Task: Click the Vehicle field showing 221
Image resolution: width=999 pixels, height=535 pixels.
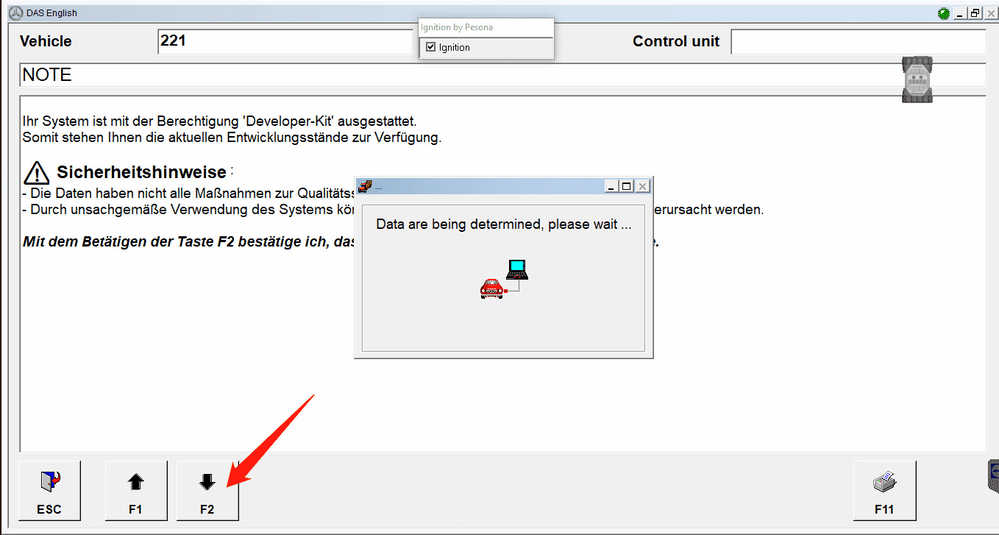Action: (x=287, y=41)
